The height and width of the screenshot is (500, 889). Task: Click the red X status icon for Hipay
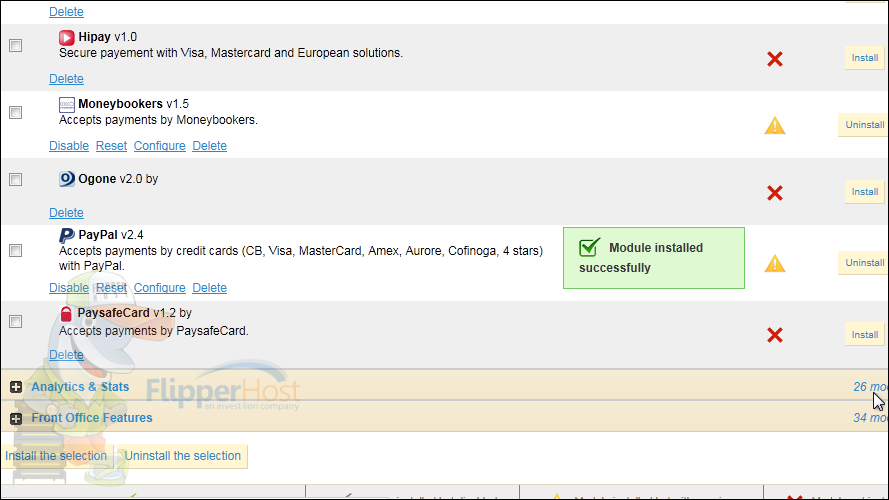point(774,59)
